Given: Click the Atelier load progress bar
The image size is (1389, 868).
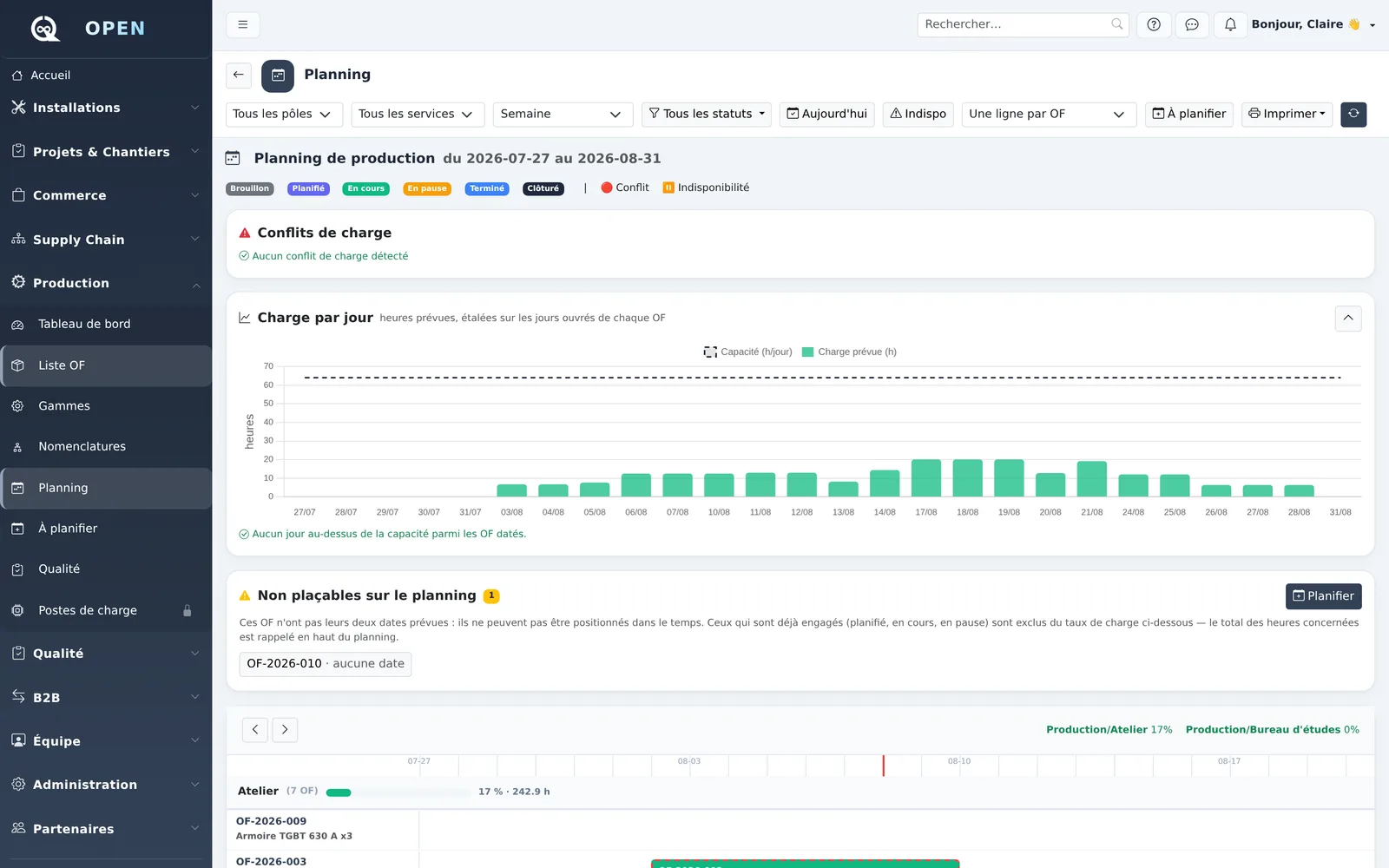Looking at the screenshot, I should click(x=398, y=792).
